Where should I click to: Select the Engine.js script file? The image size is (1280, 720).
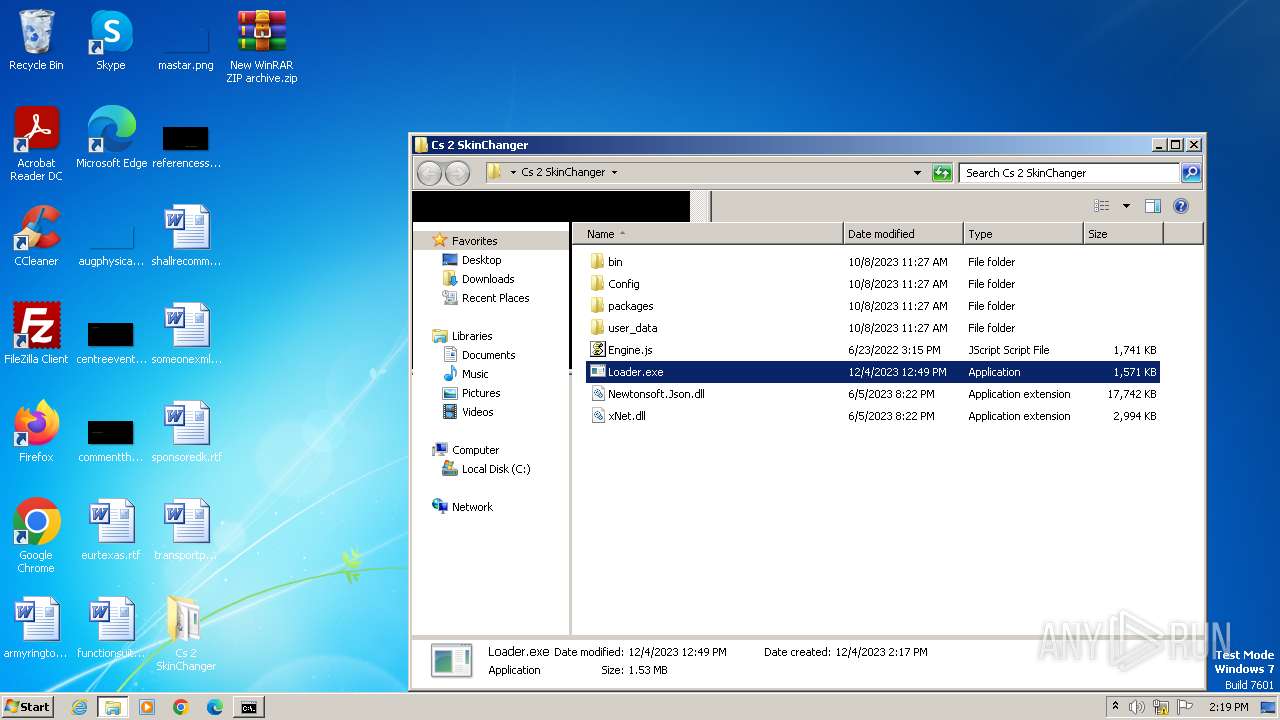[x=621, y=350]
